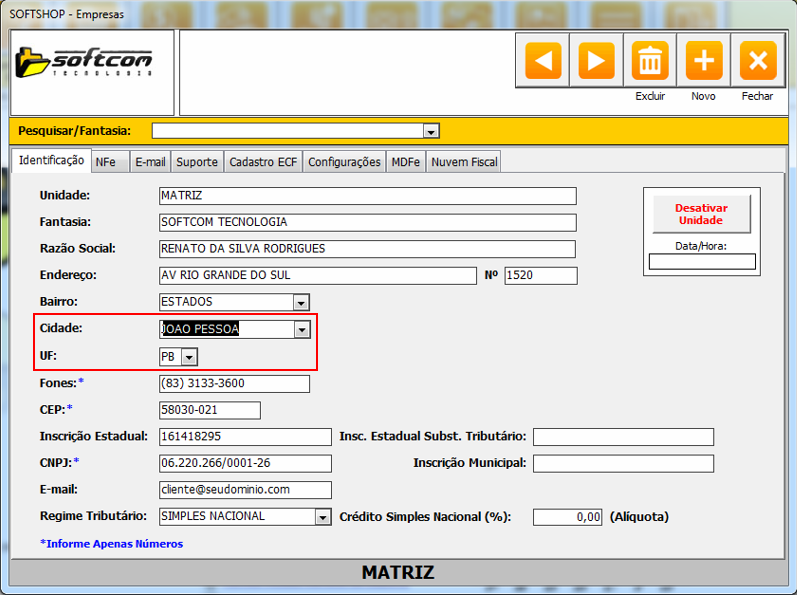Open the Cadastro ECF tab

263,162
